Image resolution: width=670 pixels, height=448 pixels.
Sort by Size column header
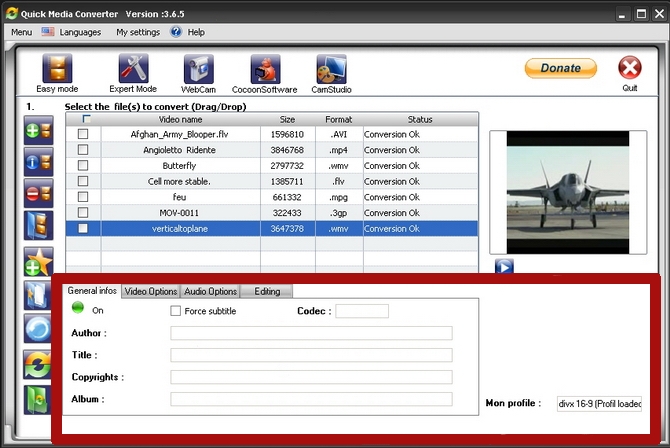(287, 119)
